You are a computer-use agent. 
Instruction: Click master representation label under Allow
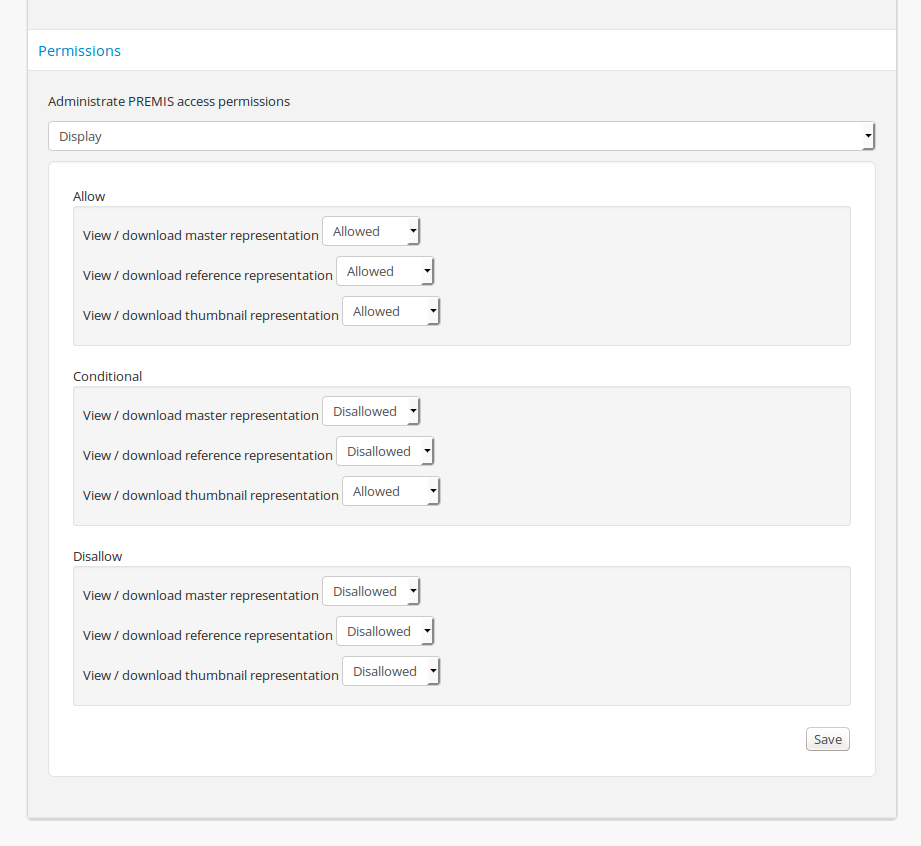[x=200, y=236]
